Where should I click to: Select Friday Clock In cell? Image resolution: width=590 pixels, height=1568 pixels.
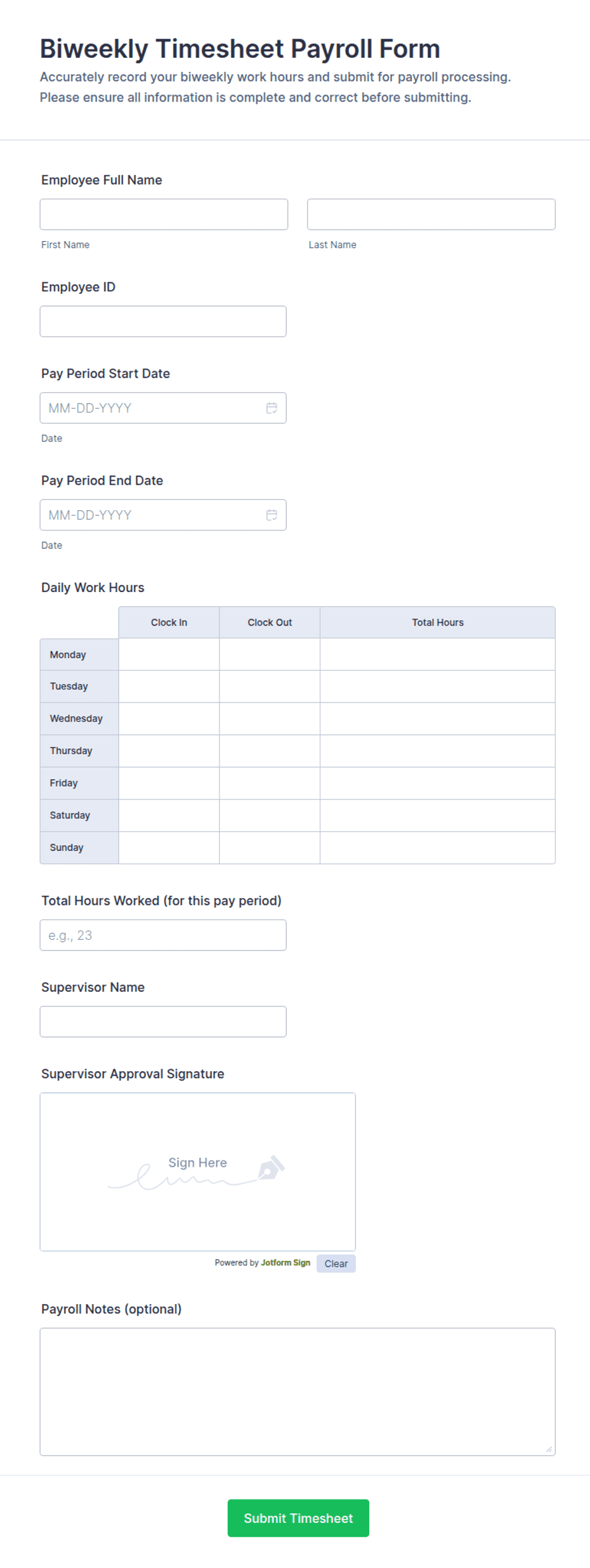(169, 783)
